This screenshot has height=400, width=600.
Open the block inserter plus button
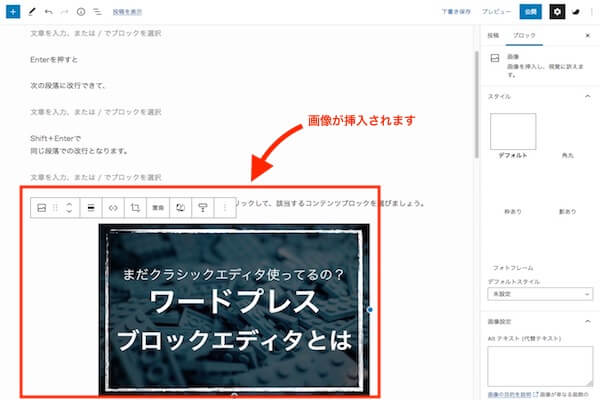[x=13, y=12]
